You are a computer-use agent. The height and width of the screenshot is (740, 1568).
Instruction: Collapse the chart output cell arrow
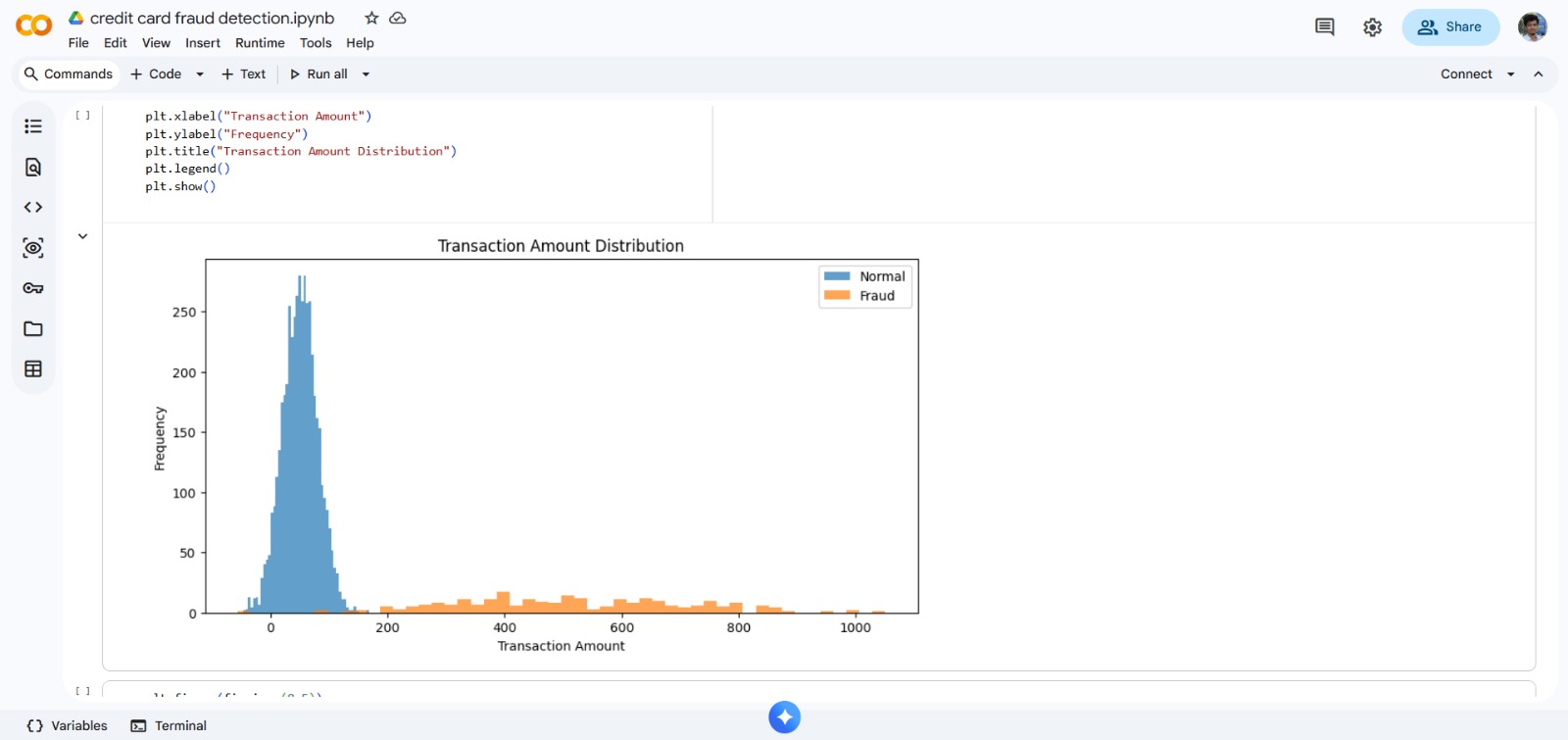click(x=83, y=236)
